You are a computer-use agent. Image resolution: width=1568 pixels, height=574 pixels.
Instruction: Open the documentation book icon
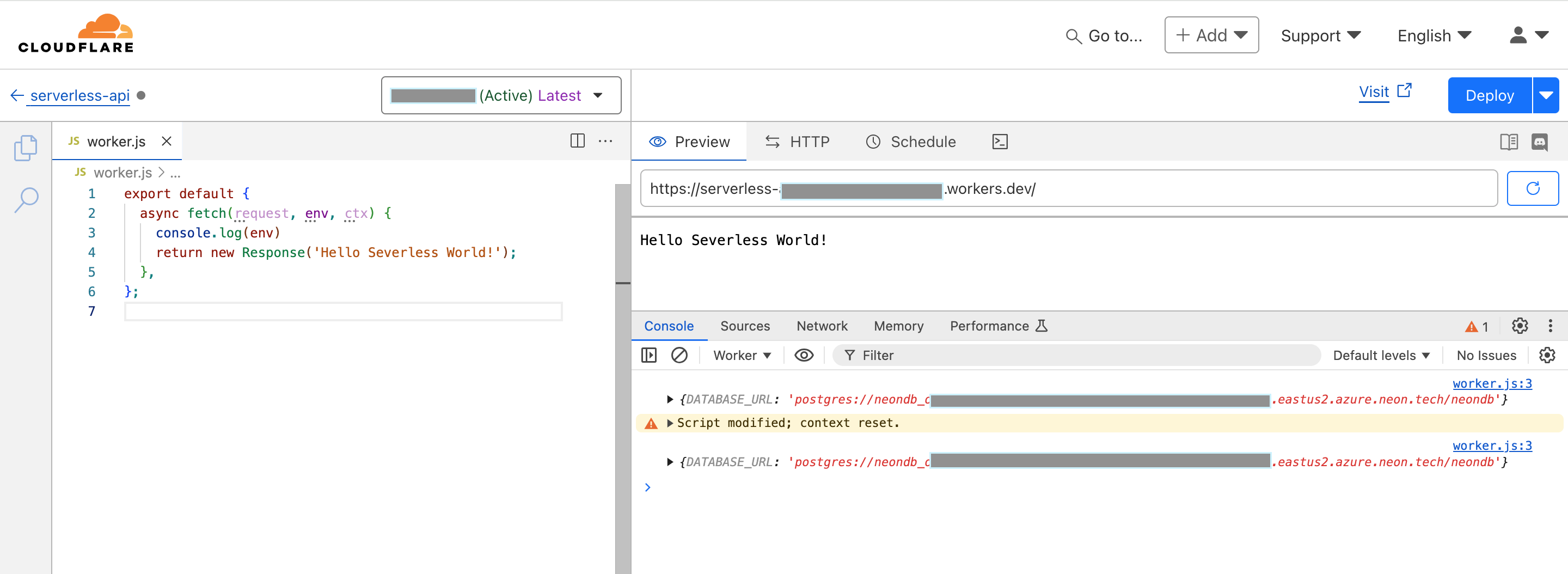pyautogui.click(x=1508, y=142)
